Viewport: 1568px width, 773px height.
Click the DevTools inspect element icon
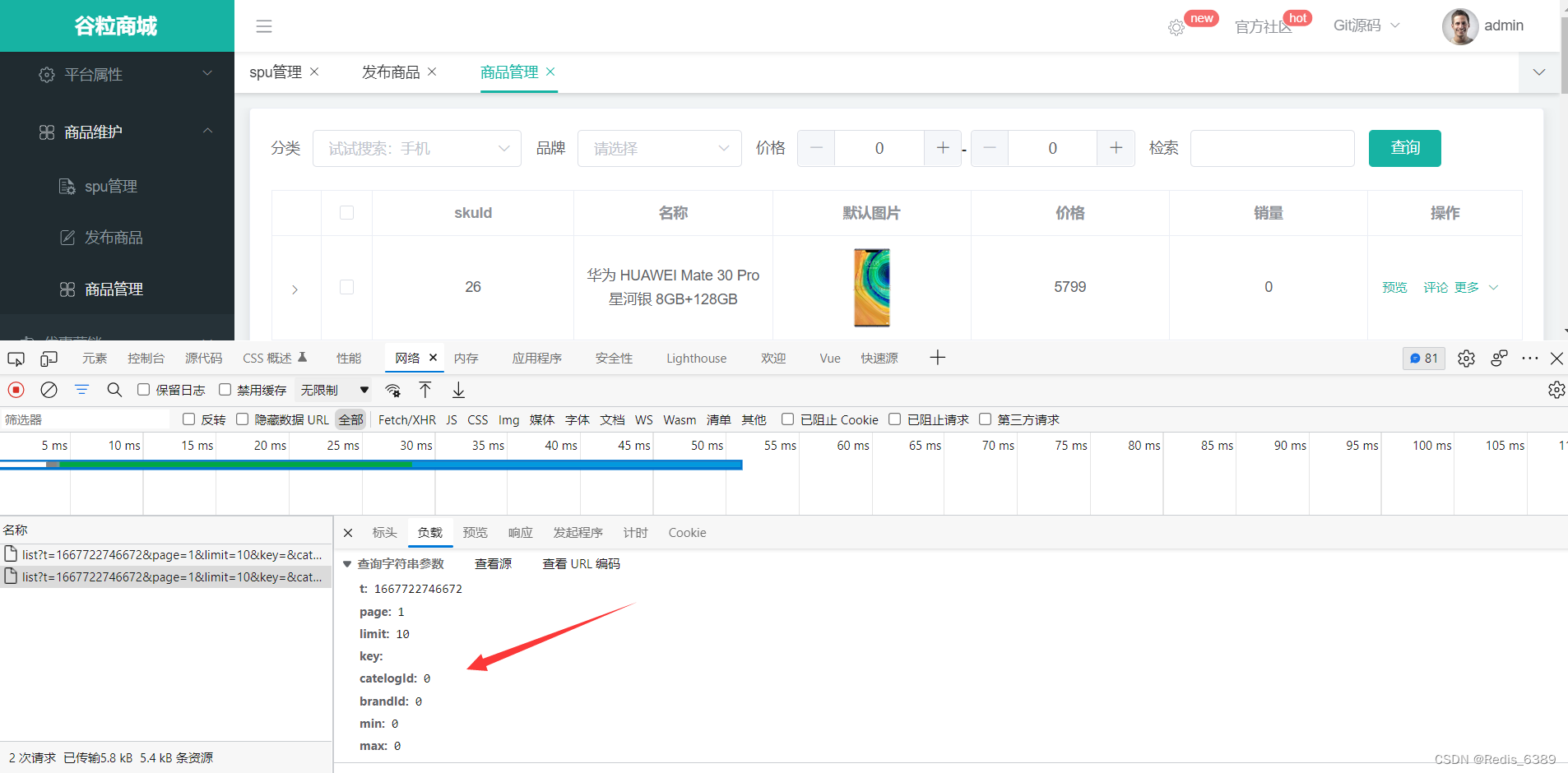click(16, 359)
